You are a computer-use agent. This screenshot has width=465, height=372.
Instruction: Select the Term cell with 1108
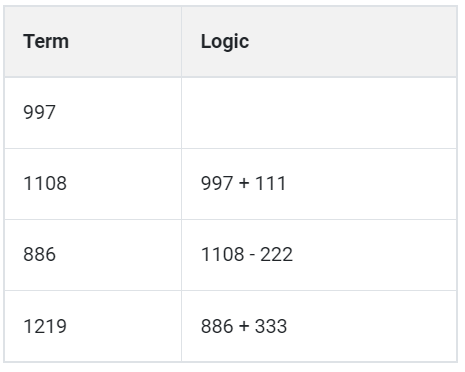click(93, 184)
